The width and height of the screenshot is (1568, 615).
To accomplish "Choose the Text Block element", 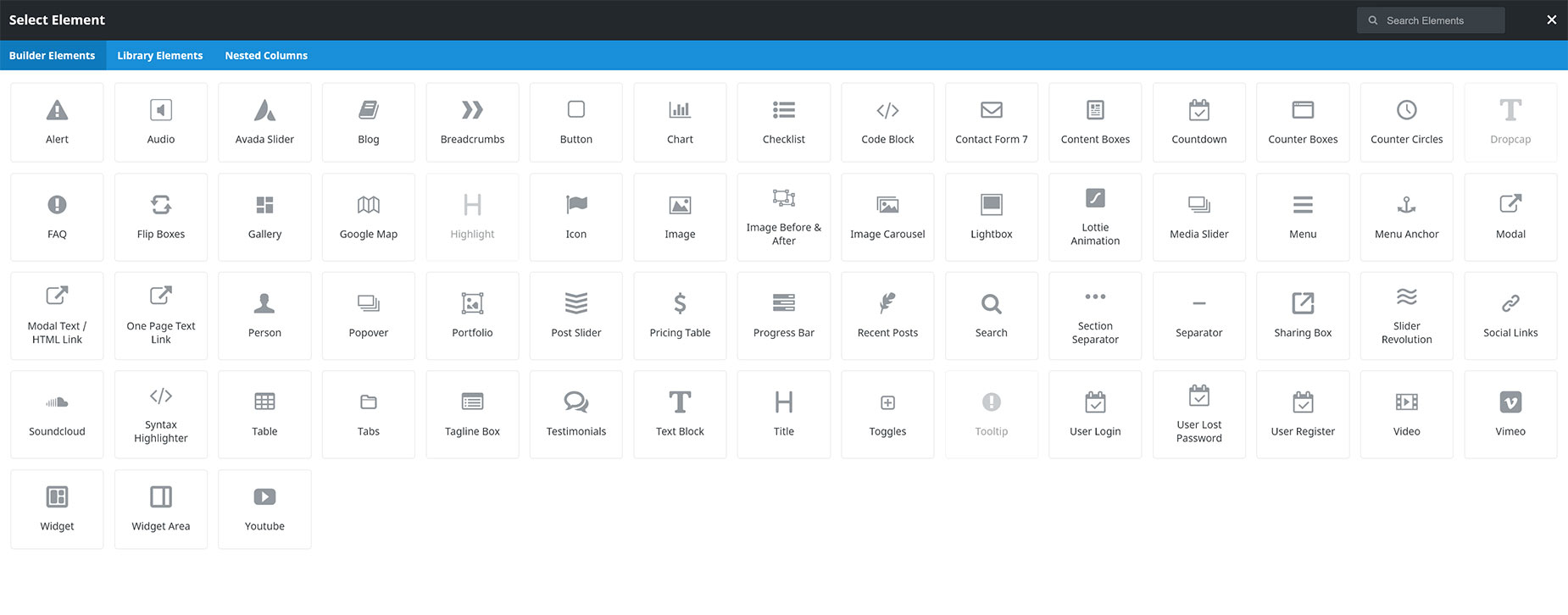I will click(680, 414).
